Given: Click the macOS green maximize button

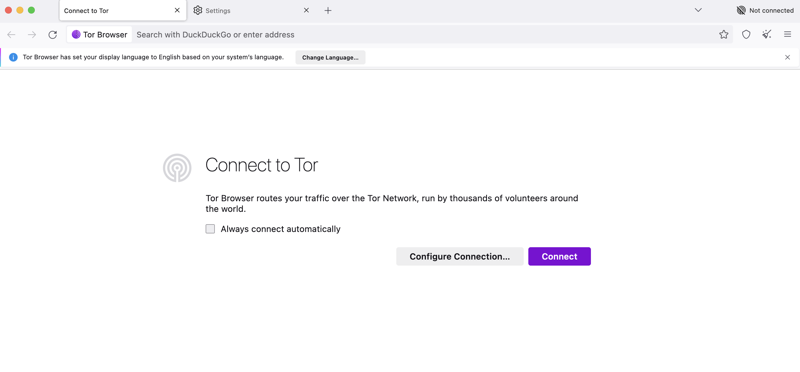Looking at the screenshot, I should pos(32,10).
